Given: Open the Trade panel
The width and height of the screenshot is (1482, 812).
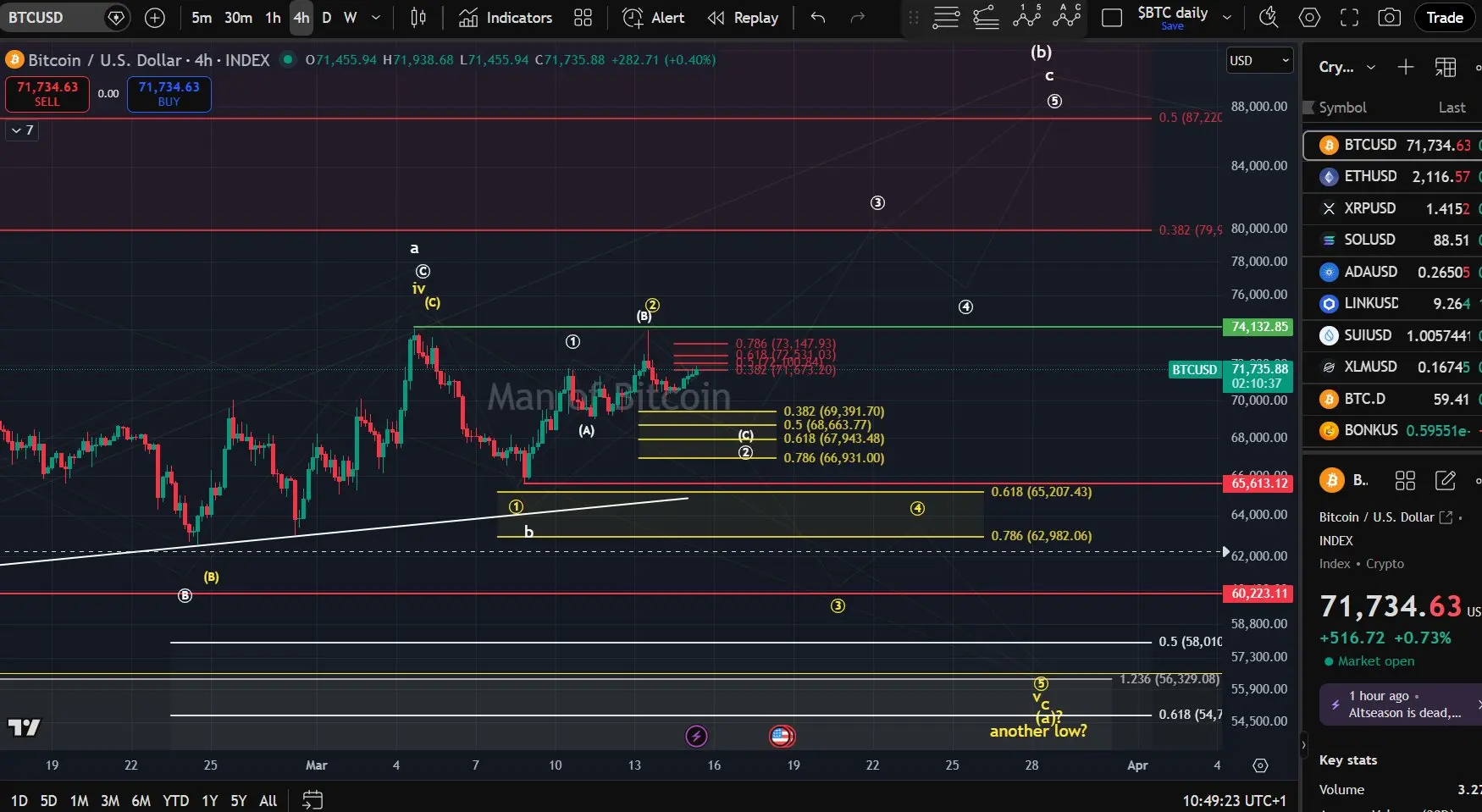Looking at the screenshot, I should [1445, 17].
